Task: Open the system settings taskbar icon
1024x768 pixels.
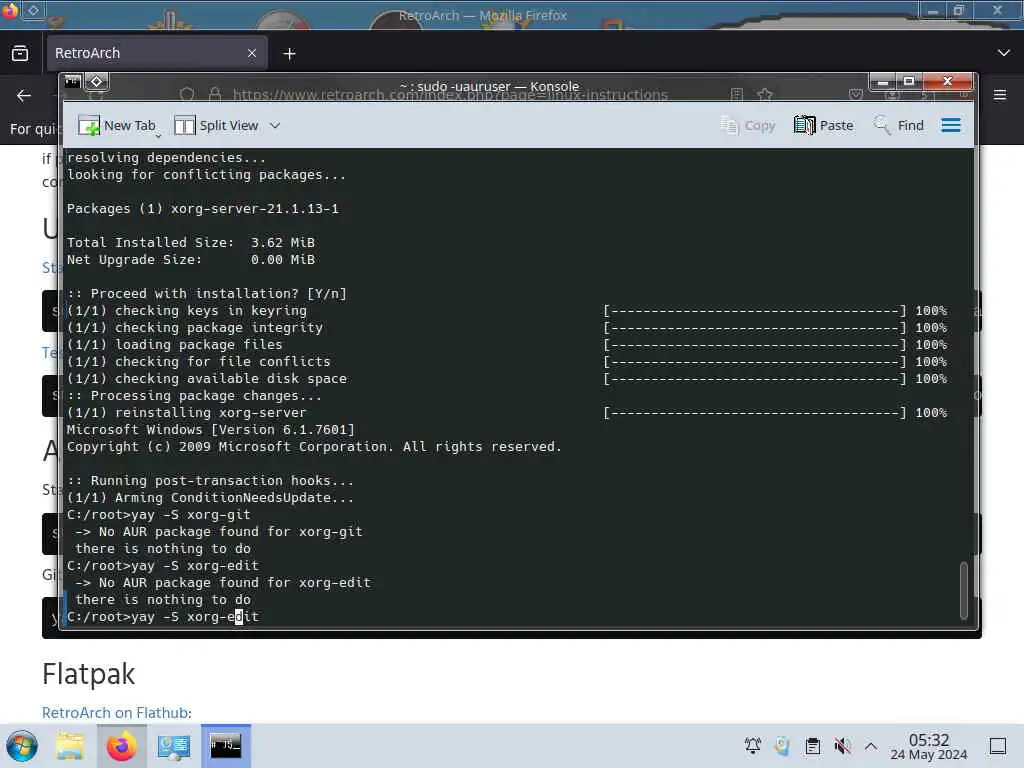Action: click(173, 746)
